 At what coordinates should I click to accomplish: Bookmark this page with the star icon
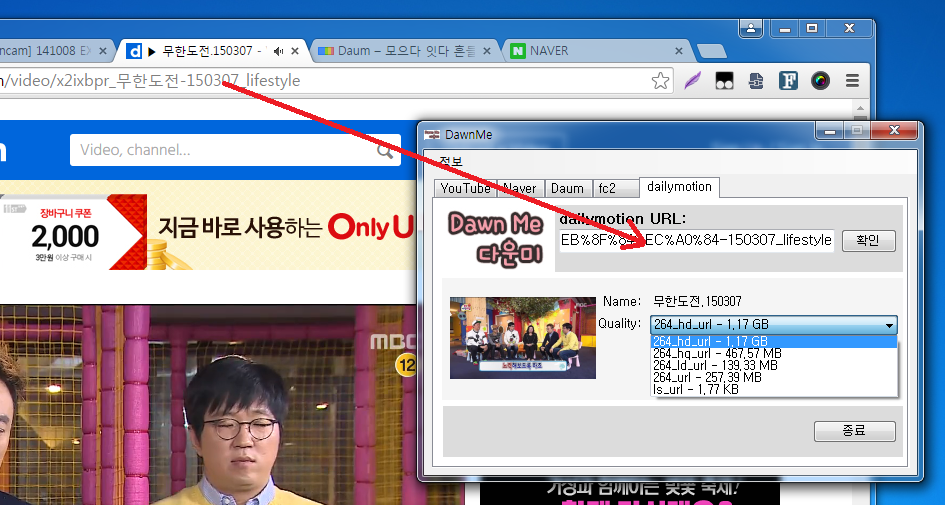661,81
